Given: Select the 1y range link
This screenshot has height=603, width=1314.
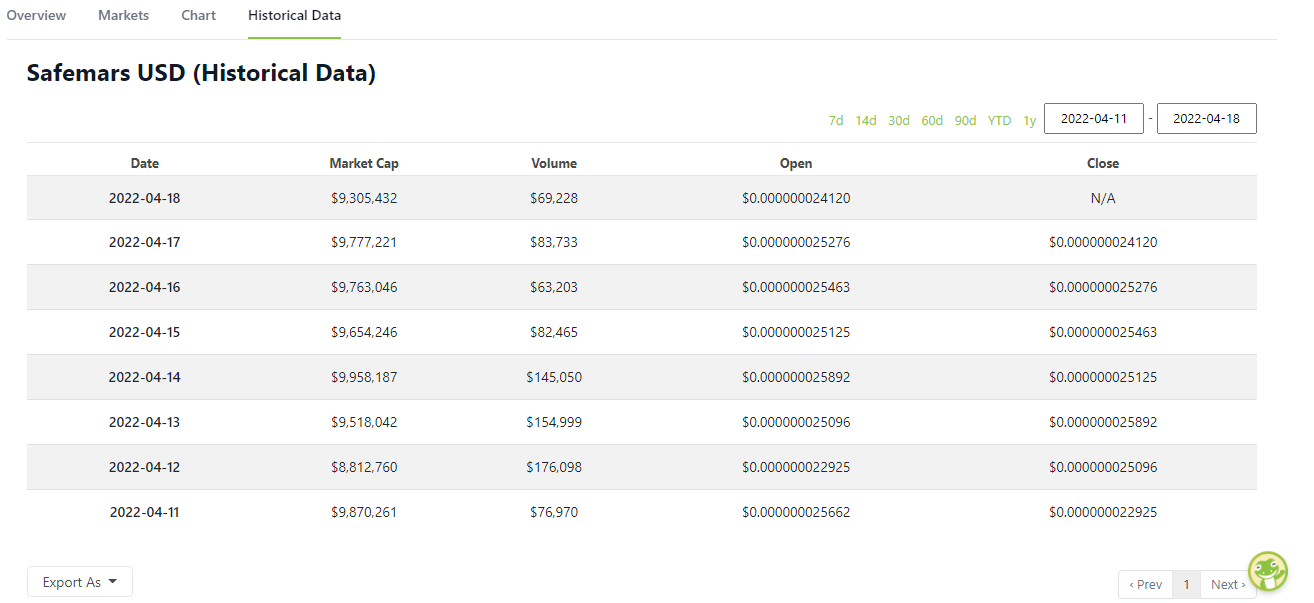Looking at the screenshot, I should (x=1030, y=120).
